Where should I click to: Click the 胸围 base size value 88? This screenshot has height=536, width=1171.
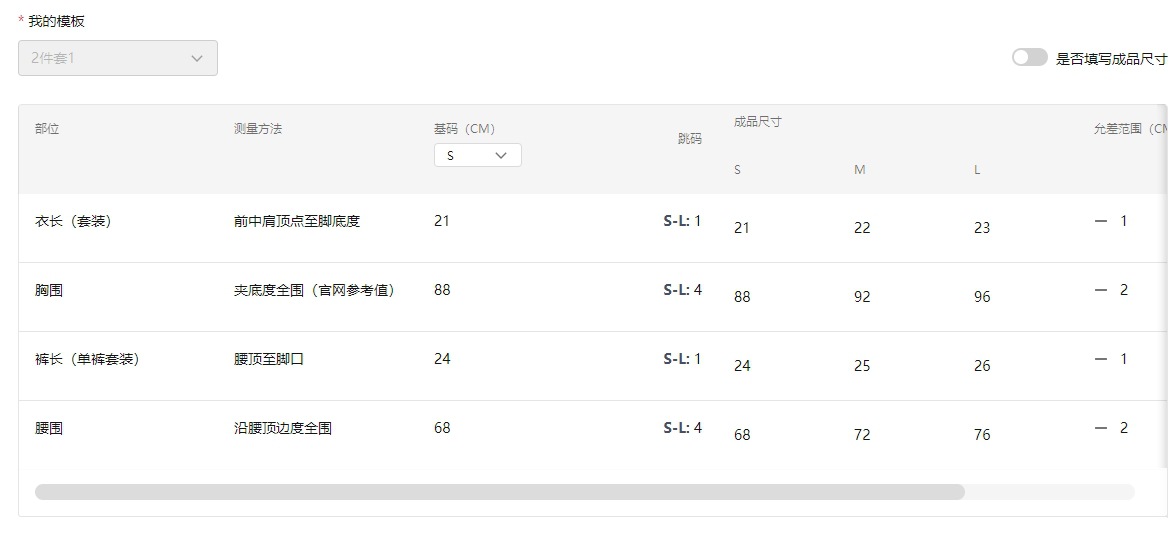(442, 290)
